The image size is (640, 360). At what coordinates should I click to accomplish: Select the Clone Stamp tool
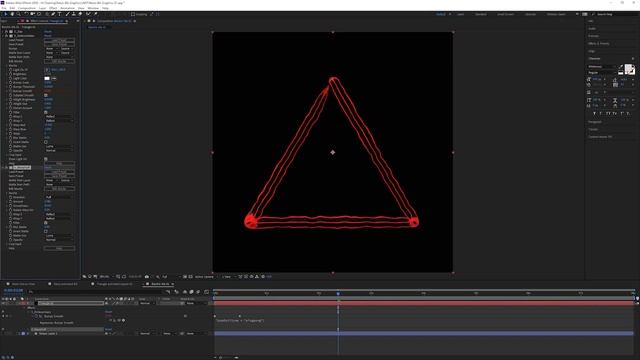[x=74, y=14]
